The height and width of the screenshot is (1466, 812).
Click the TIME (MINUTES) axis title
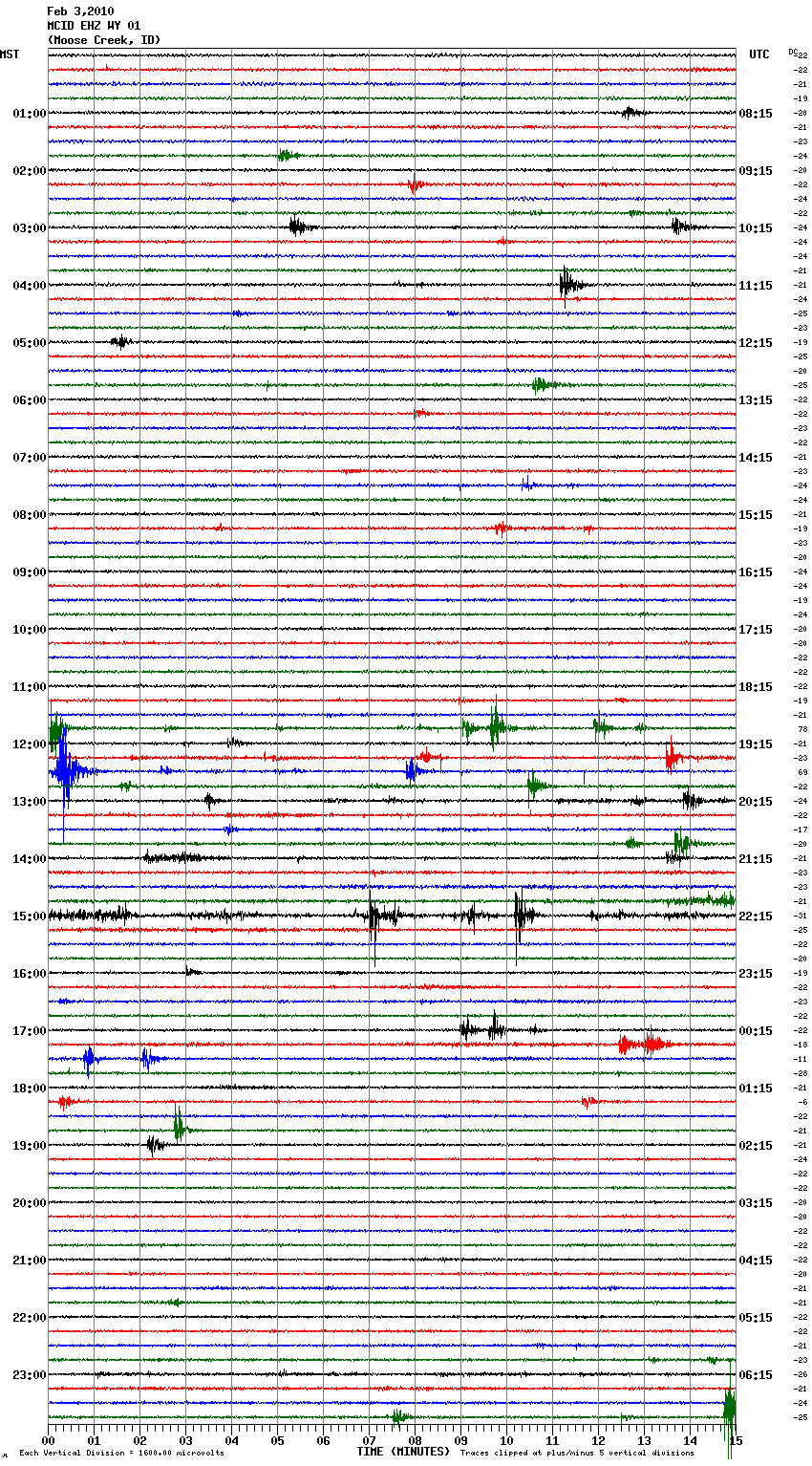tap(403, 1452)
